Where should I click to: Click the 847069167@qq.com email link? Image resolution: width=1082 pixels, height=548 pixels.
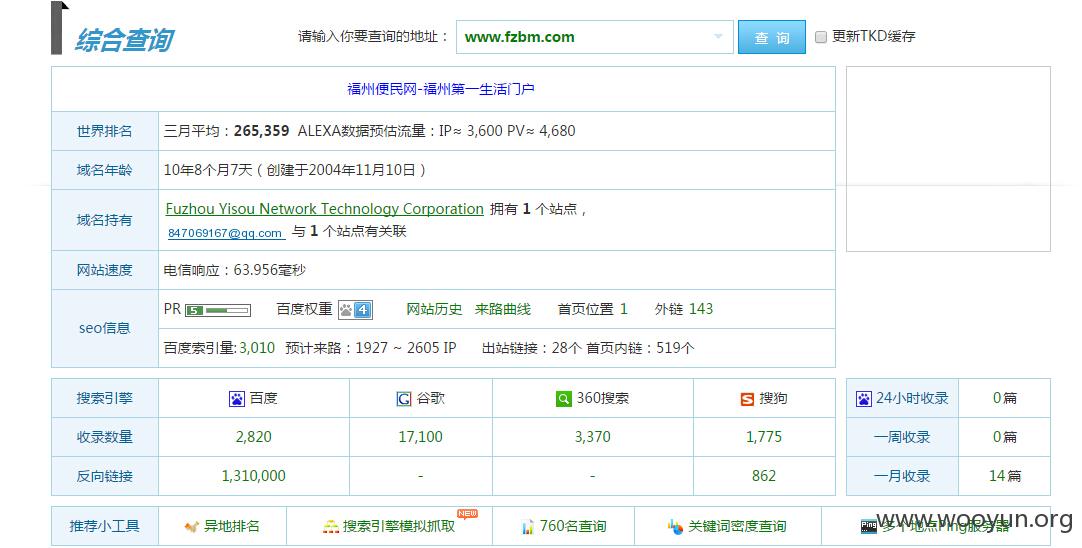coord(225,233)
